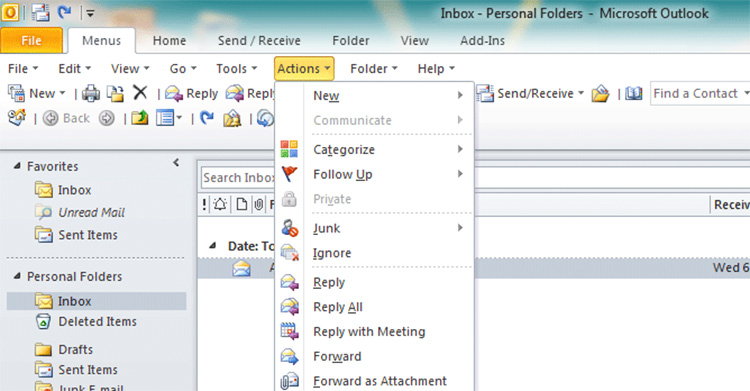Screen dimensions: 750x391
Task: Click the Categorize colored squares icon
Action: click(289, 149)
